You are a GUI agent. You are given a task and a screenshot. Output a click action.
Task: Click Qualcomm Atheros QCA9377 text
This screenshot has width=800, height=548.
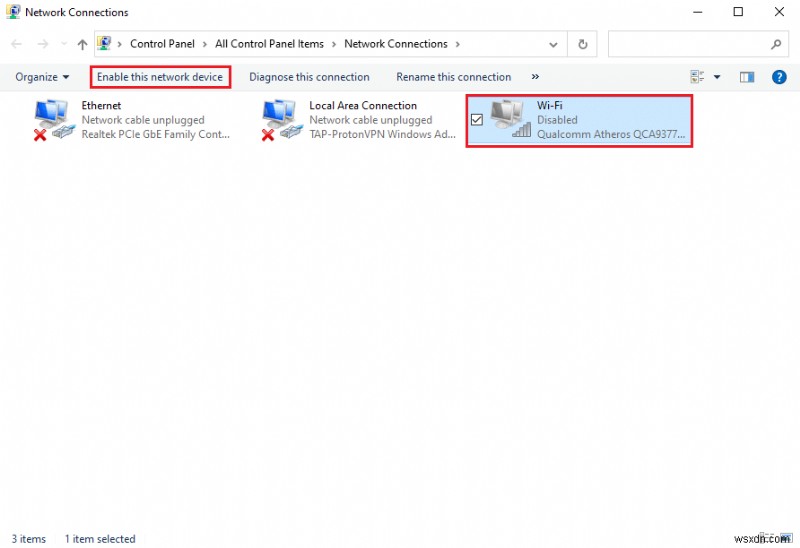tap(611, 134)
